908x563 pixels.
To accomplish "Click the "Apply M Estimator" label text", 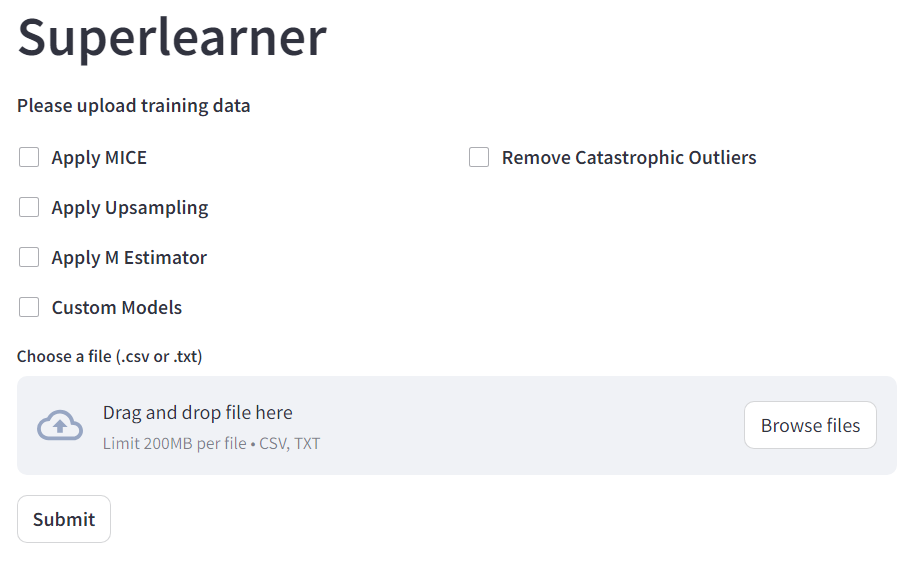I will [x=129, y=258].
